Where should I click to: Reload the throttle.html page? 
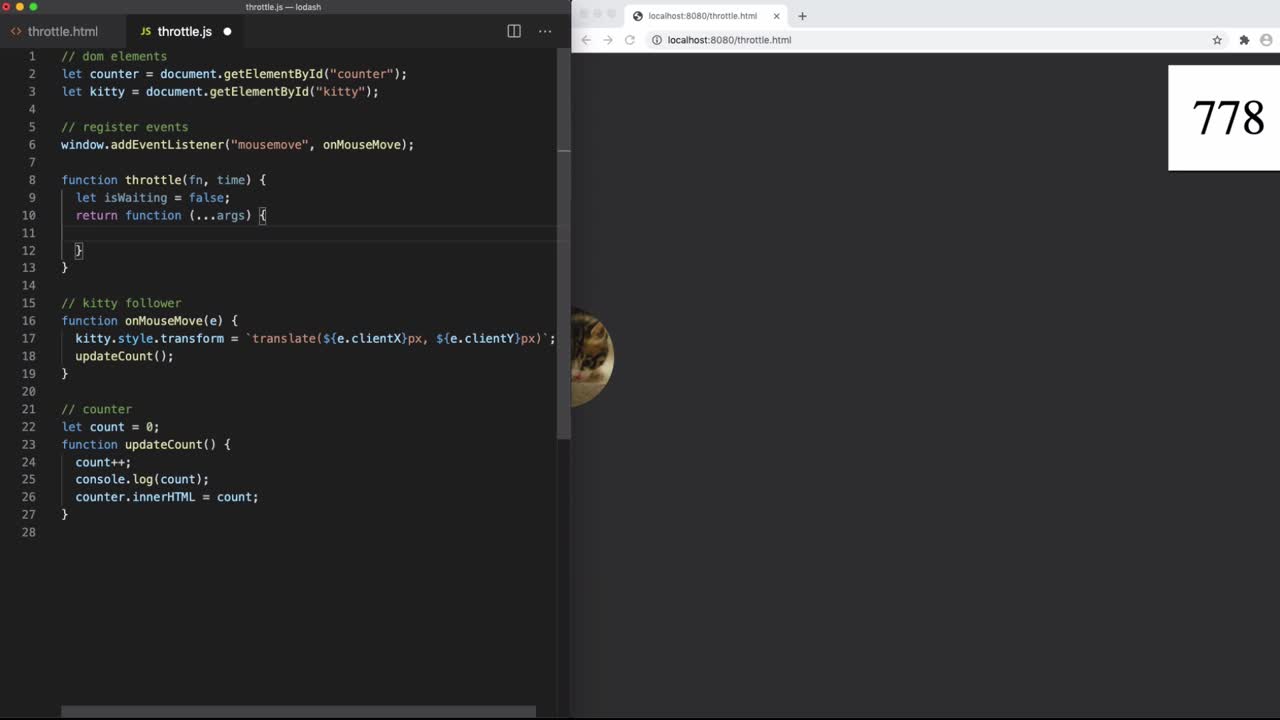(x=630, y=40)
